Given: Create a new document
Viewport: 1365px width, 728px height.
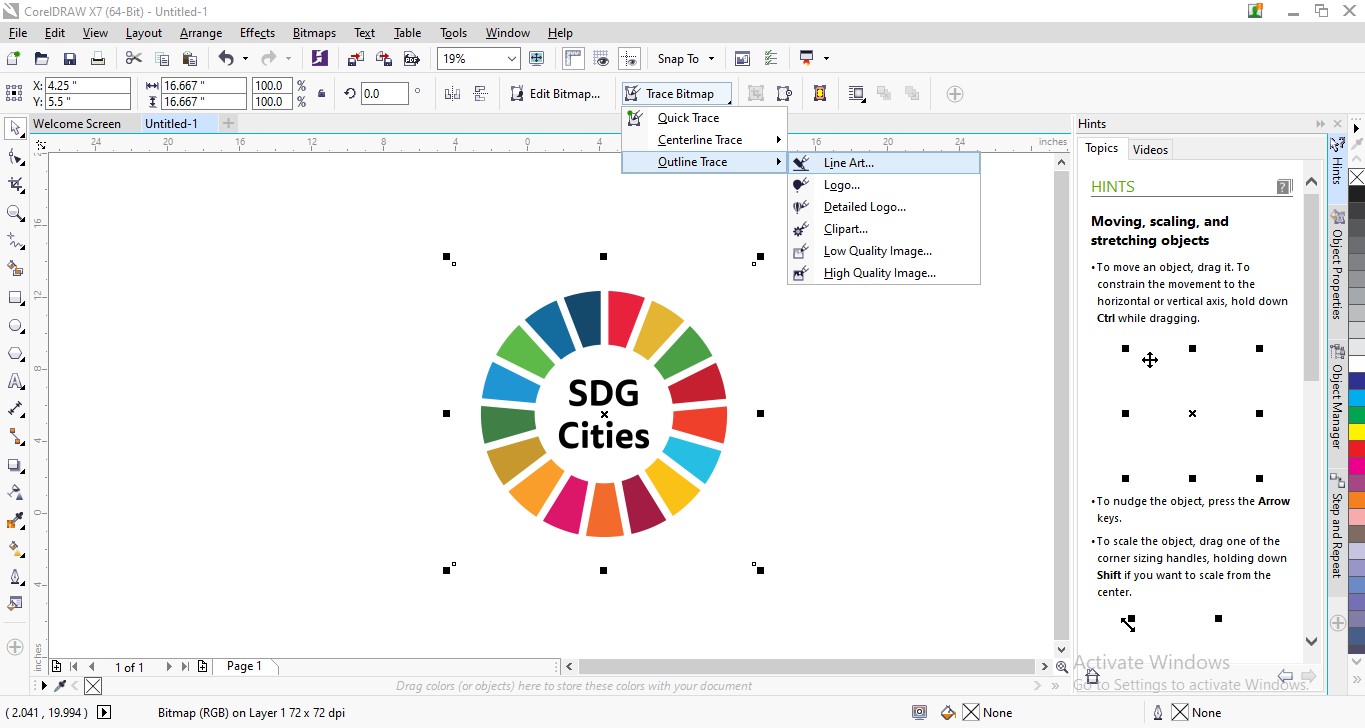Looking at the screenshot, I should 13,59.
